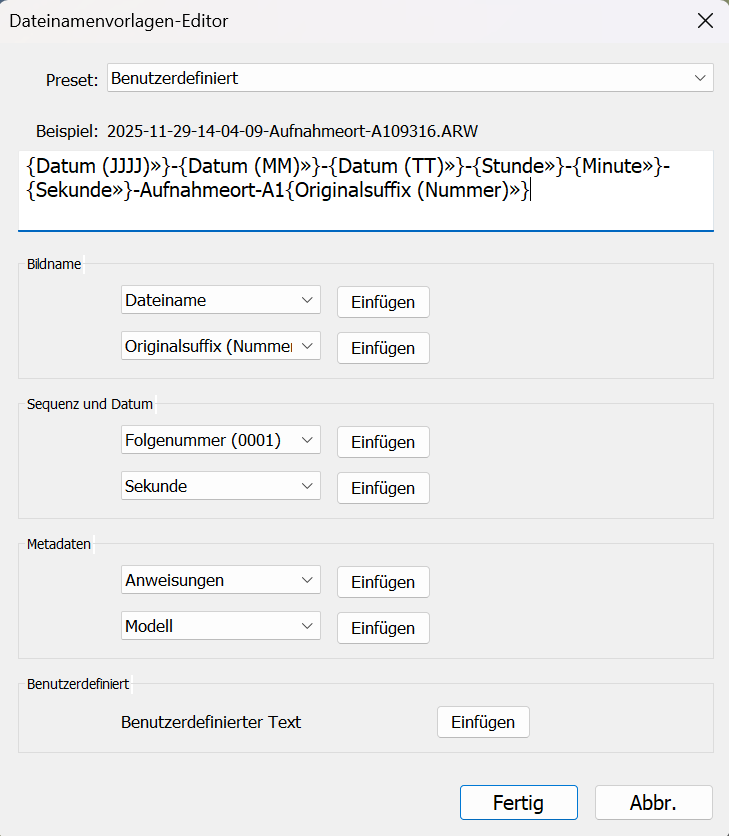Image resolution: width=729 pixels, height=836 pixels.
Task: Expand the Folgenummer (0001) dropdown
Action: (x=220, y=440)
